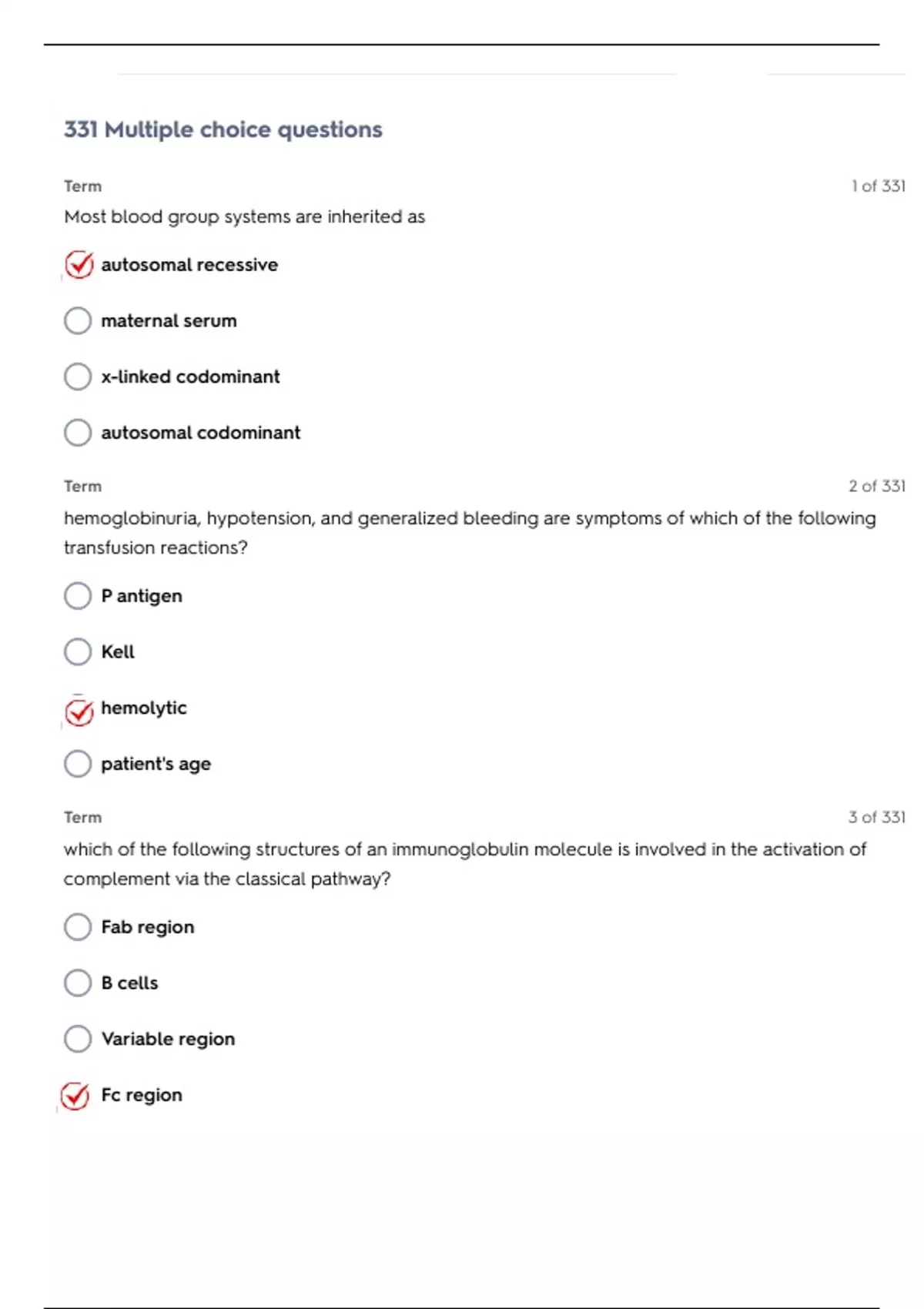
Task: Select the 'B cells' radio button
Action: pos(78,983)
